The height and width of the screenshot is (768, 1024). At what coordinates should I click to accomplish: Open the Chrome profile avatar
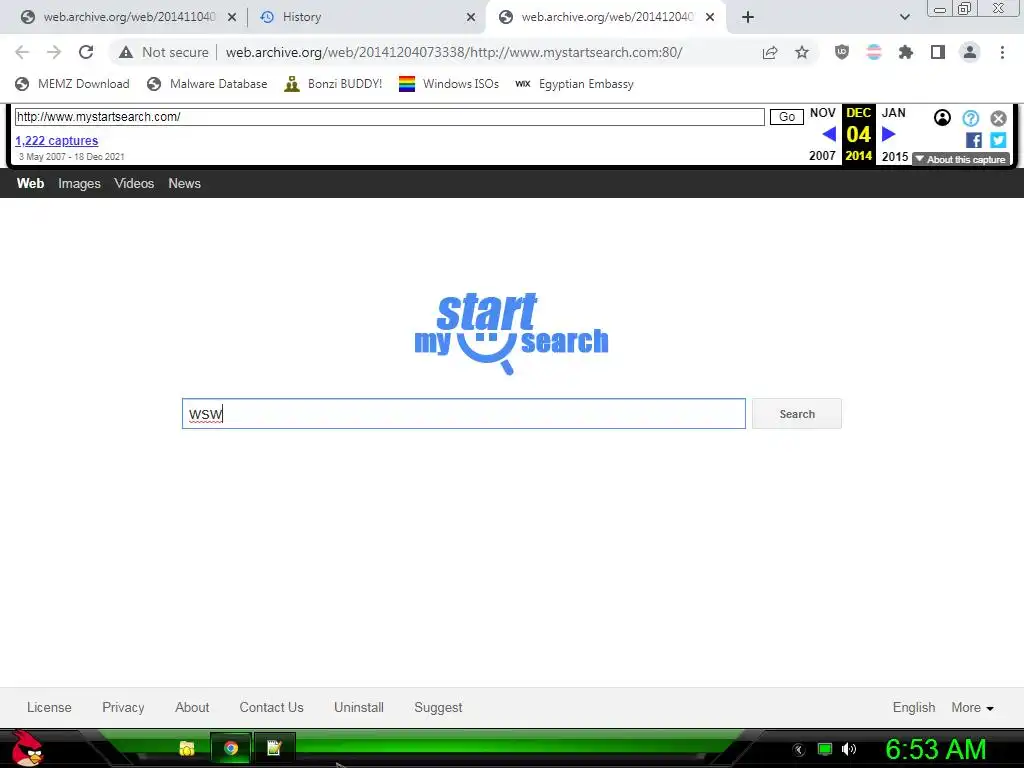point(970,52)
